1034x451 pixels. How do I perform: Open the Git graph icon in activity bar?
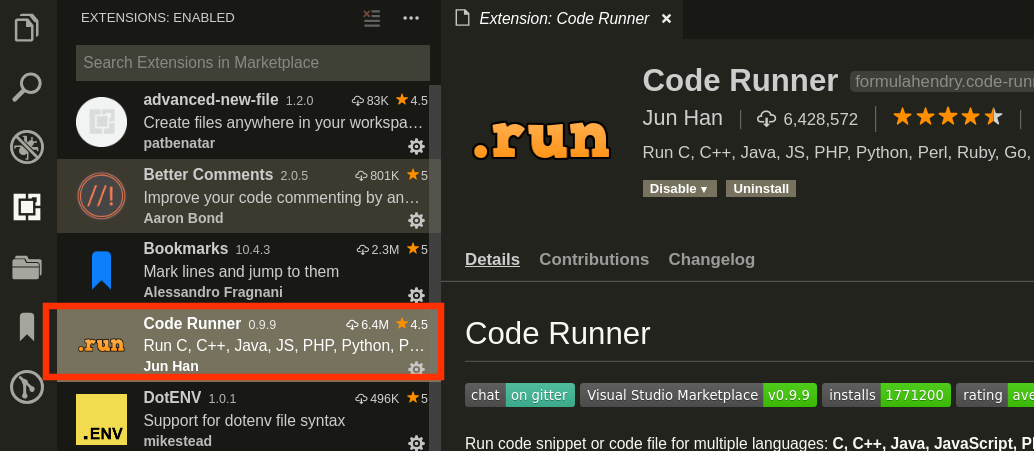pyautogui.click(x=27, y=387)
